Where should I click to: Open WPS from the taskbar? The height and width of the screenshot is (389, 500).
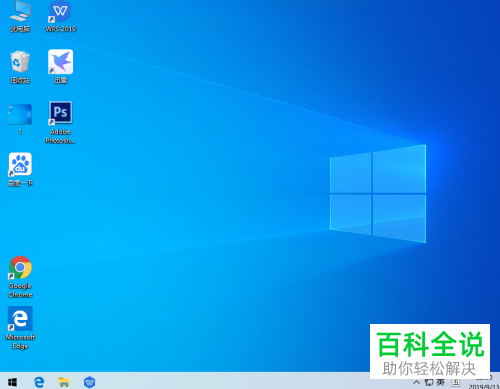point(89,382)
